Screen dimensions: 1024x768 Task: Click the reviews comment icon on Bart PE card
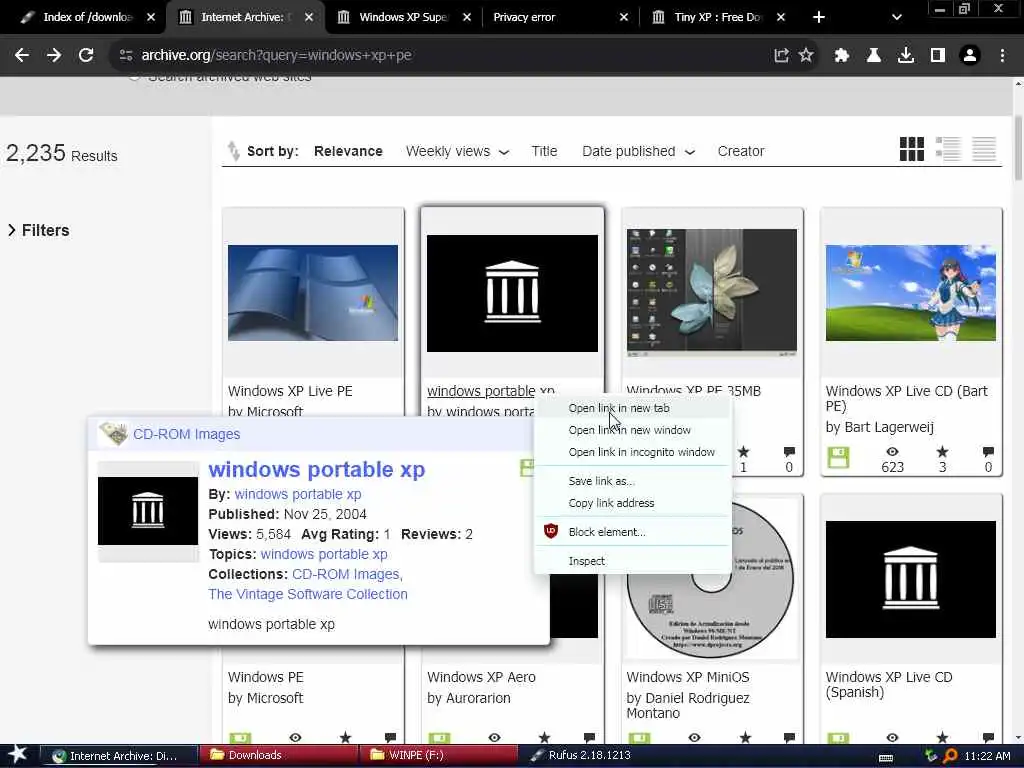pos(988,451)
